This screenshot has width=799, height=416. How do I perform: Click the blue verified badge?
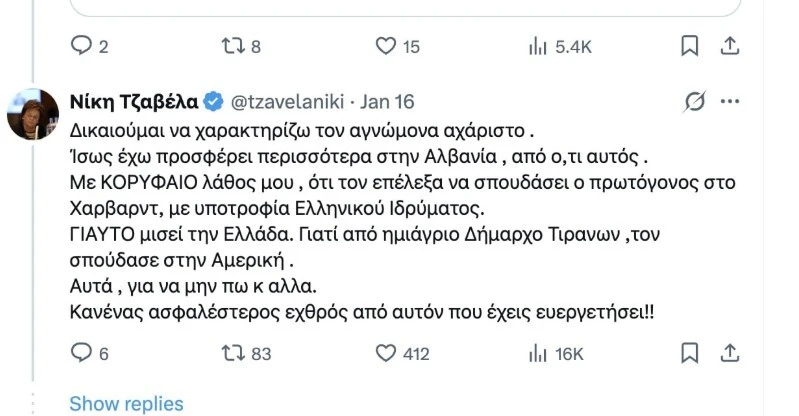(214, 102)
